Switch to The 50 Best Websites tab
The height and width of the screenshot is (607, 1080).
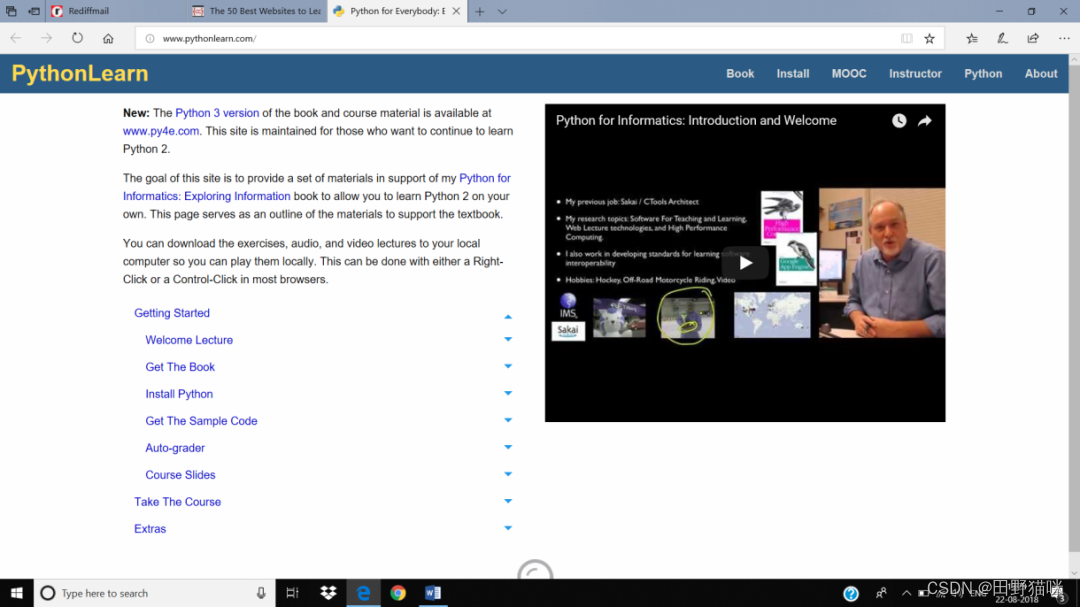(258, 11)
